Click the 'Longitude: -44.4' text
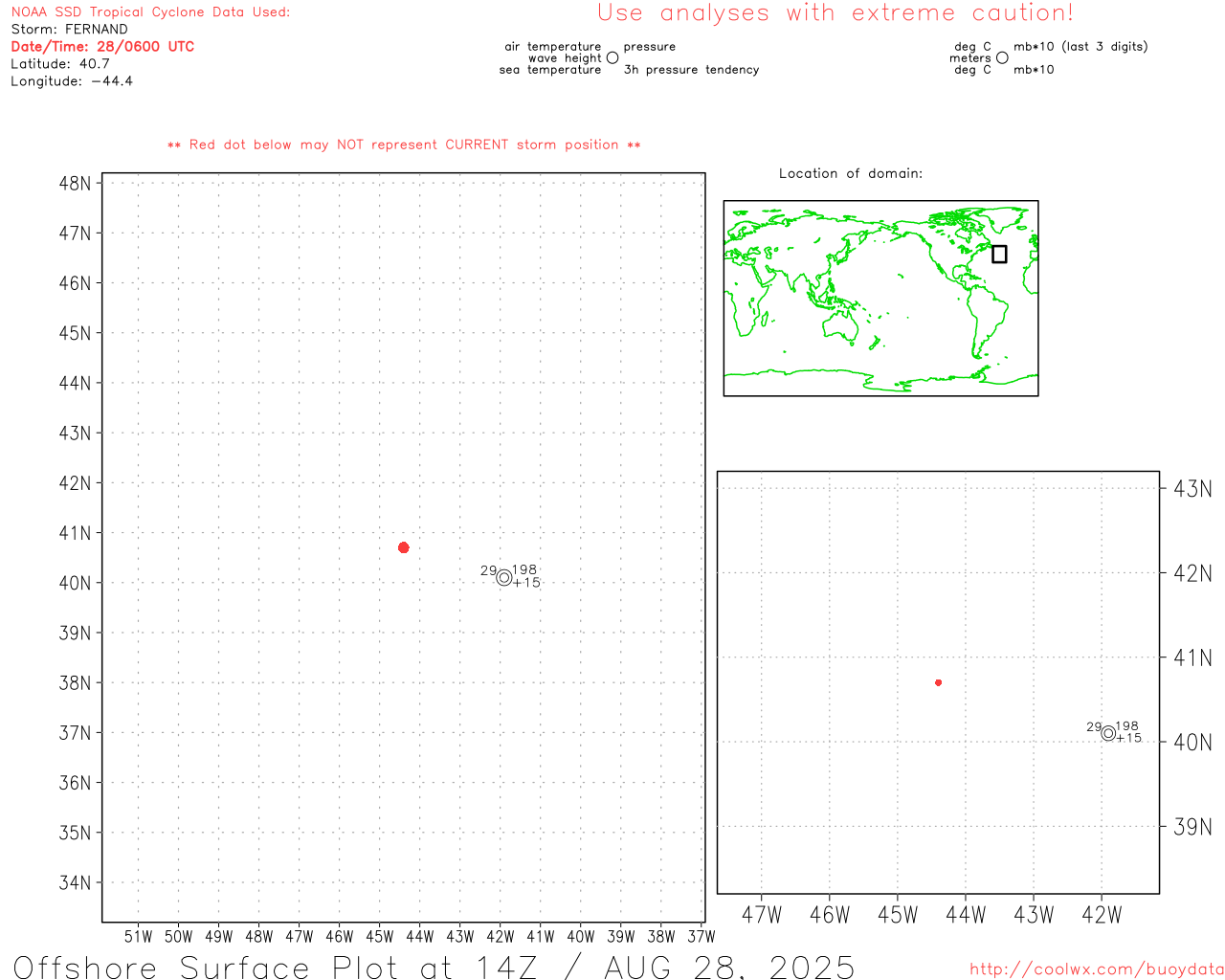This screenshot has height=980, width=1225. pyautogui.click(x=72, y=81)
